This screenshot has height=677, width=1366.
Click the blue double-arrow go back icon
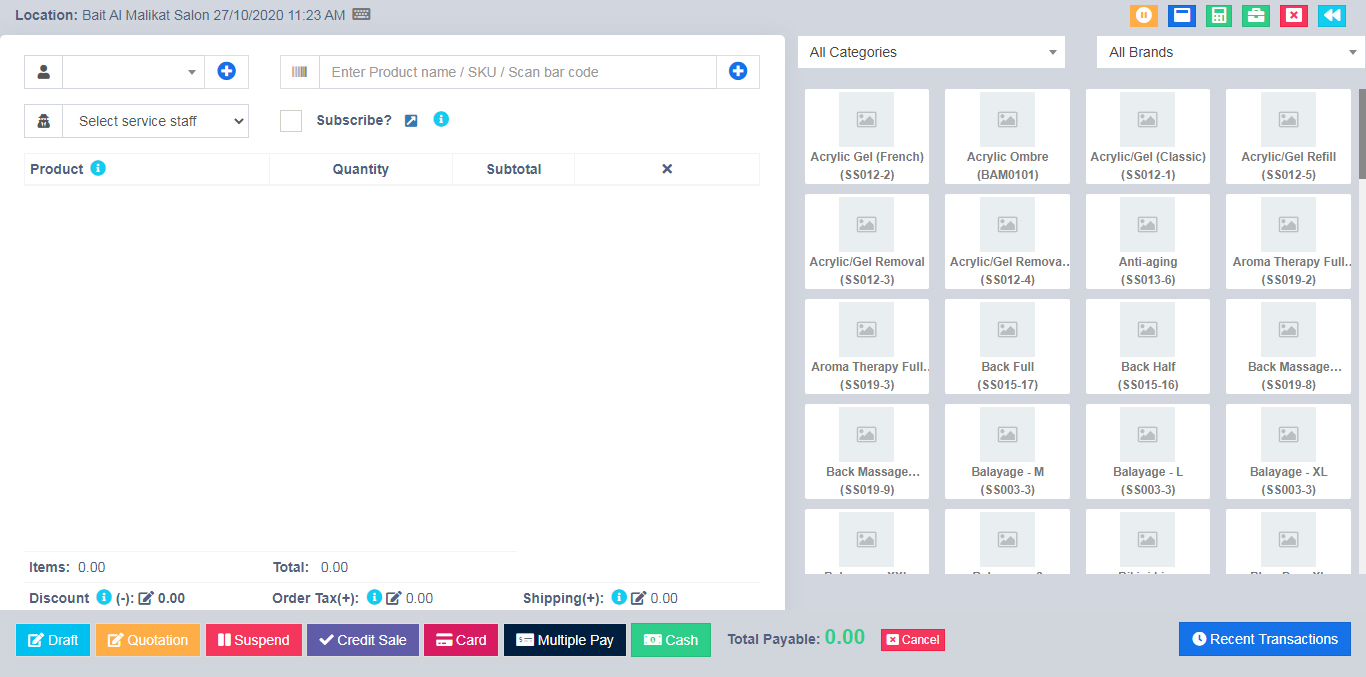click(1331, 15)
